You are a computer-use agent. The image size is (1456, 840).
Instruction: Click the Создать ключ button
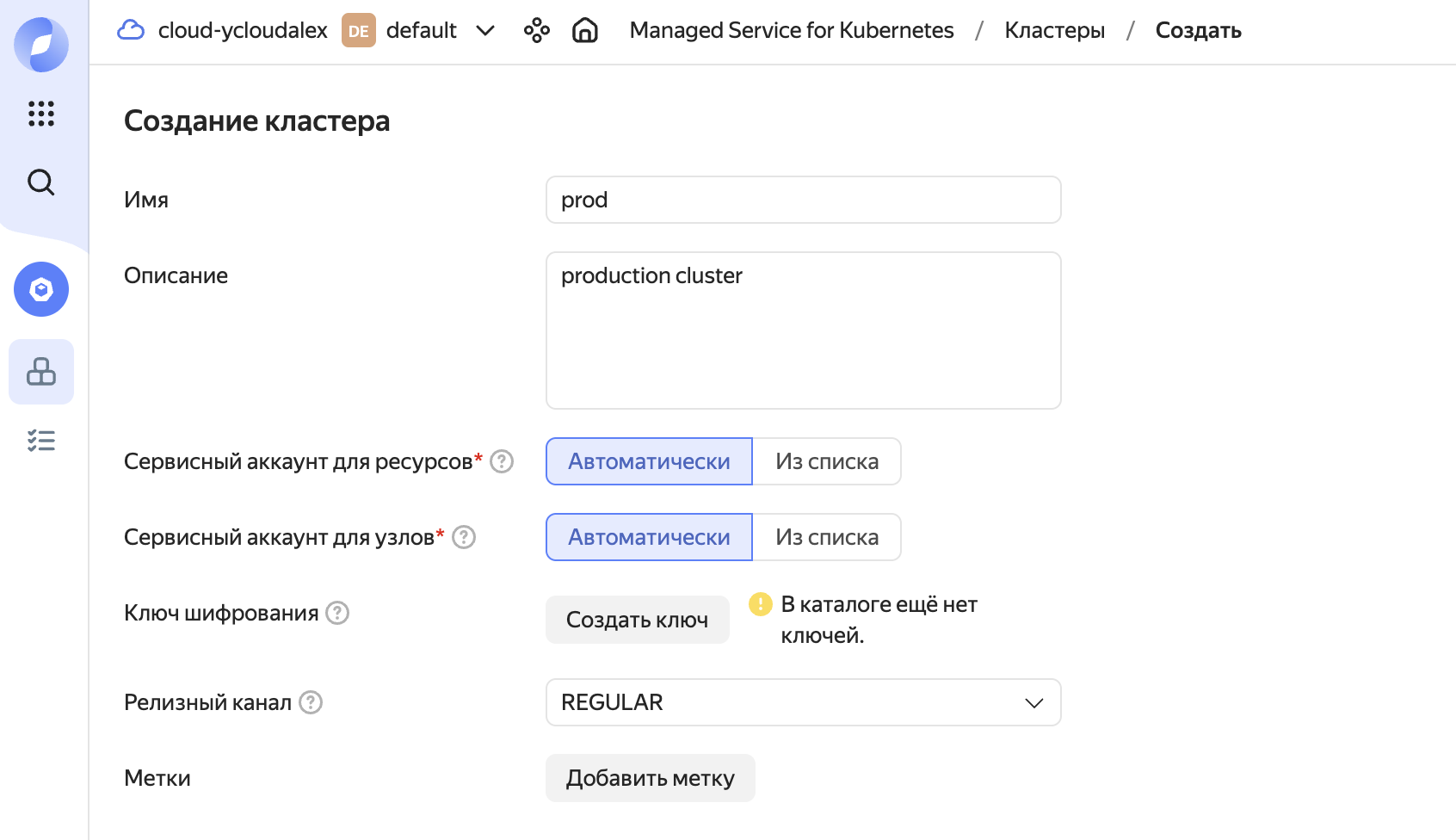pyautogui.click(x=637, y=620)
